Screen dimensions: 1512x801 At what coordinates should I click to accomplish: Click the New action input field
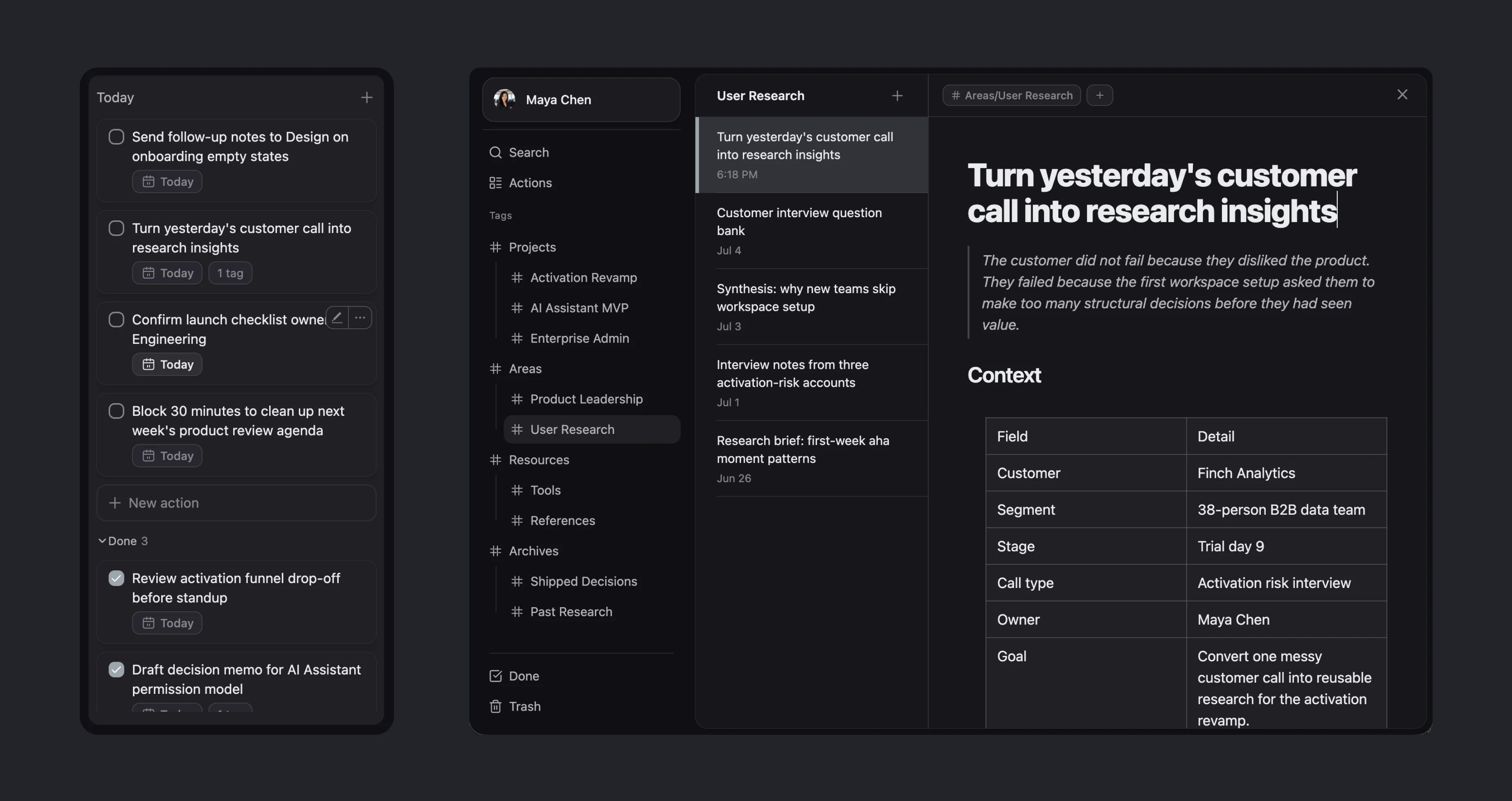tap(236, 503)
